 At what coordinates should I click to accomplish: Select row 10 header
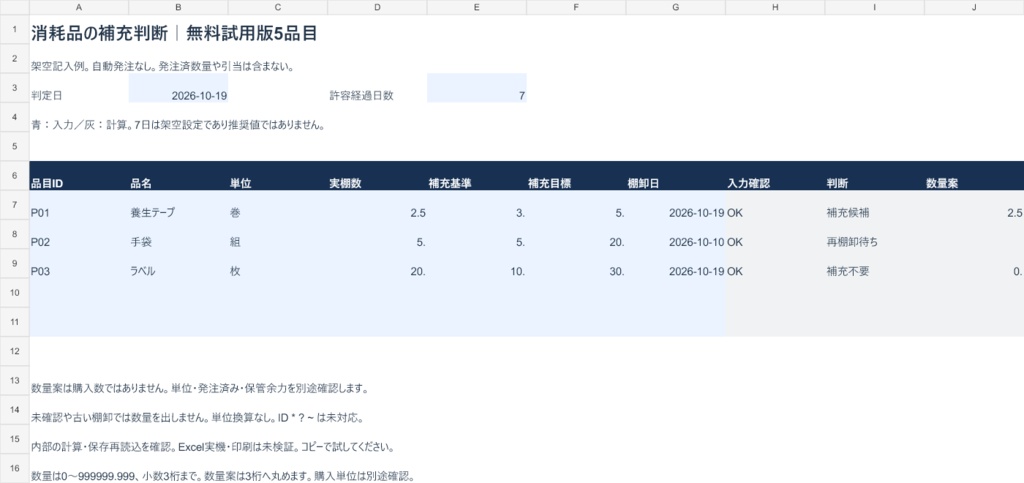point(14,292)
